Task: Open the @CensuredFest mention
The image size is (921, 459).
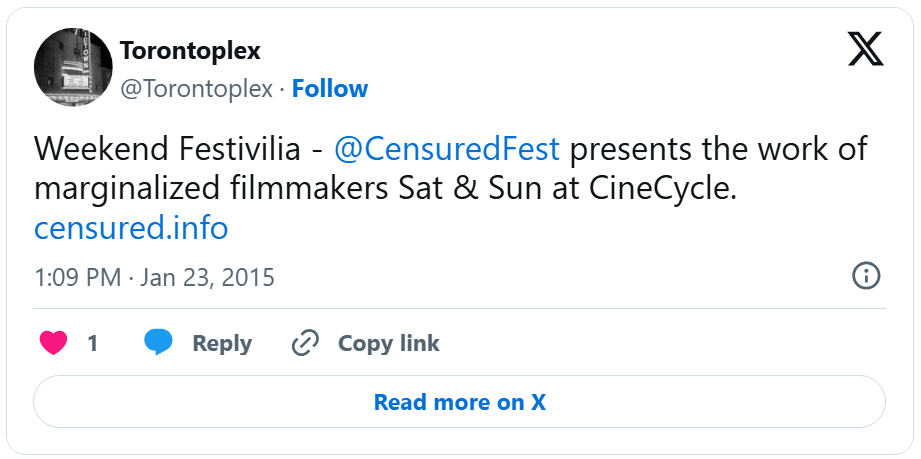Action: point(447,149)
